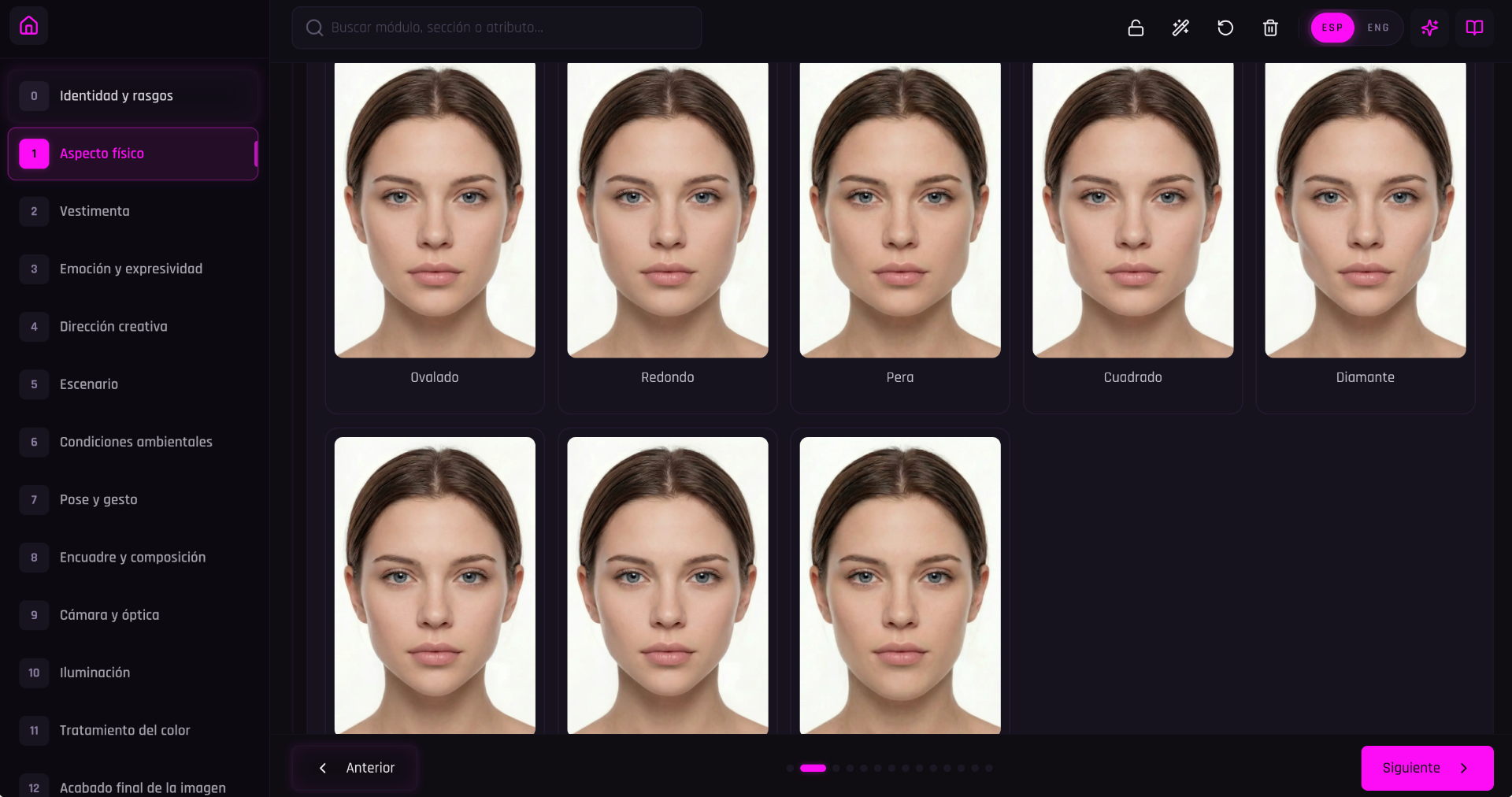This screenshot has width=1512, height=797.
Task: Focus the search module field
Action: point(496,28)
